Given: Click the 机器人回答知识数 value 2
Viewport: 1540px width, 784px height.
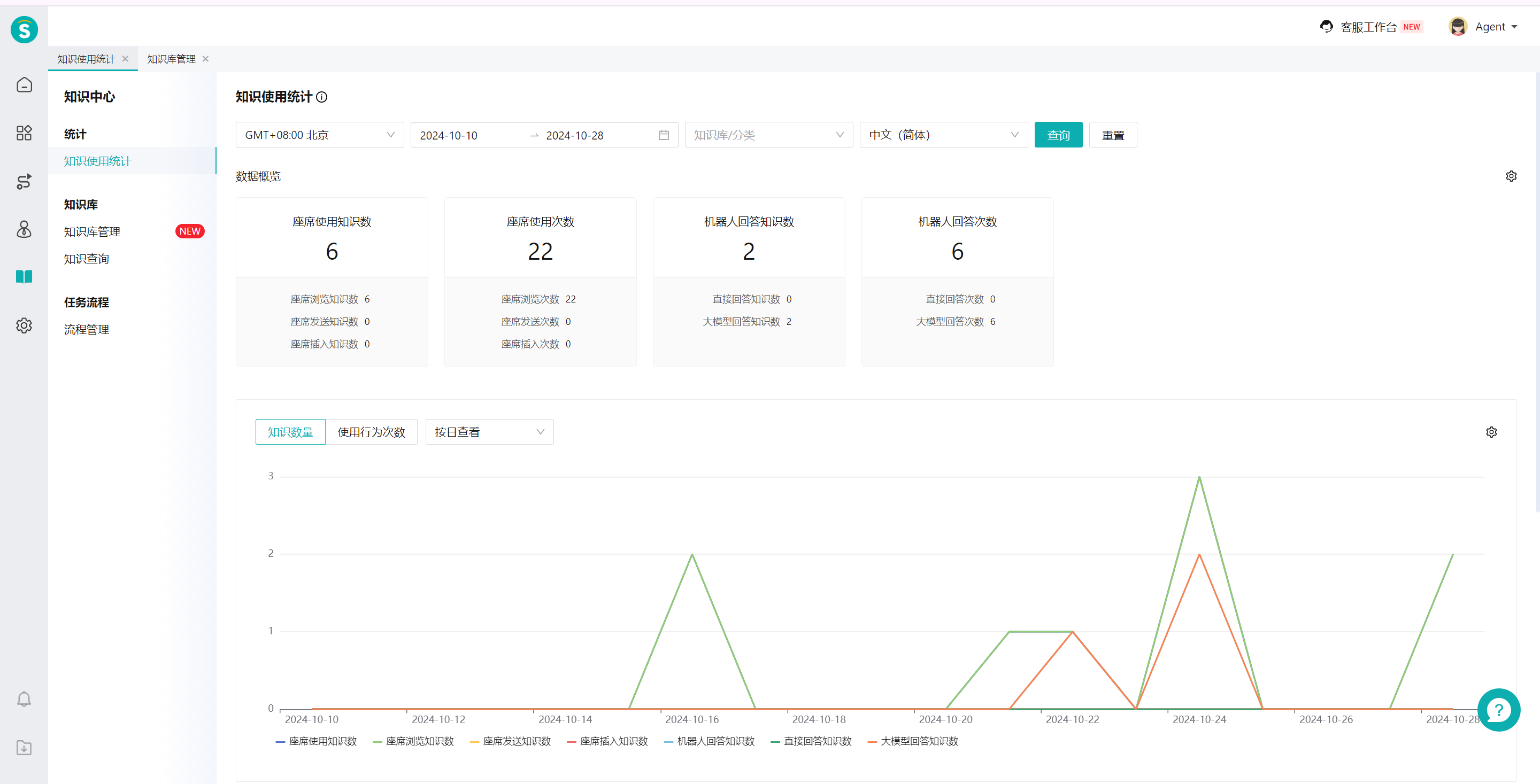Looking at the screenshot, I should tap(749, 252).
